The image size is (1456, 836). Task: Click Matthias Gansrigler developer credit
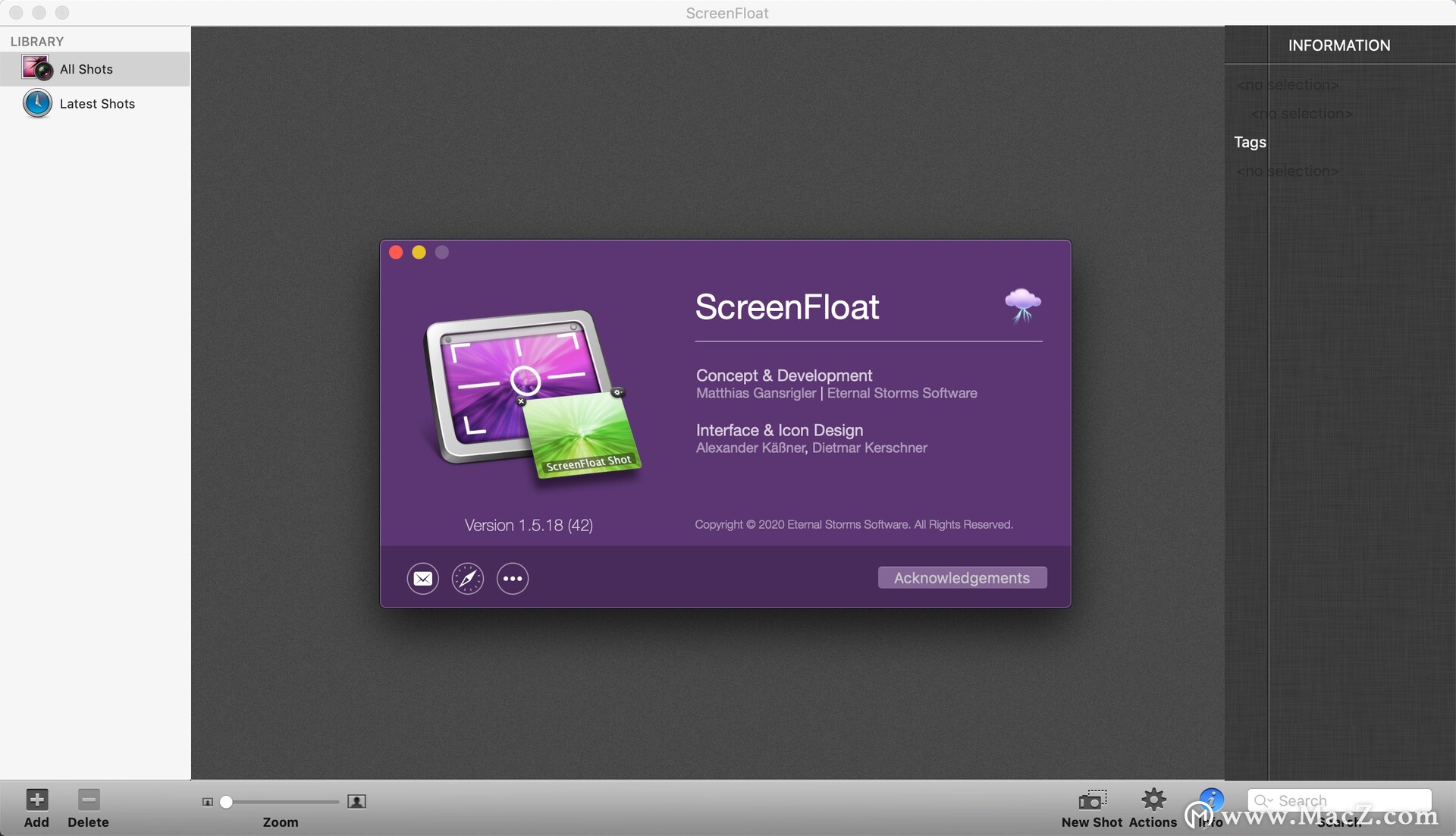[x=756, y=393]
